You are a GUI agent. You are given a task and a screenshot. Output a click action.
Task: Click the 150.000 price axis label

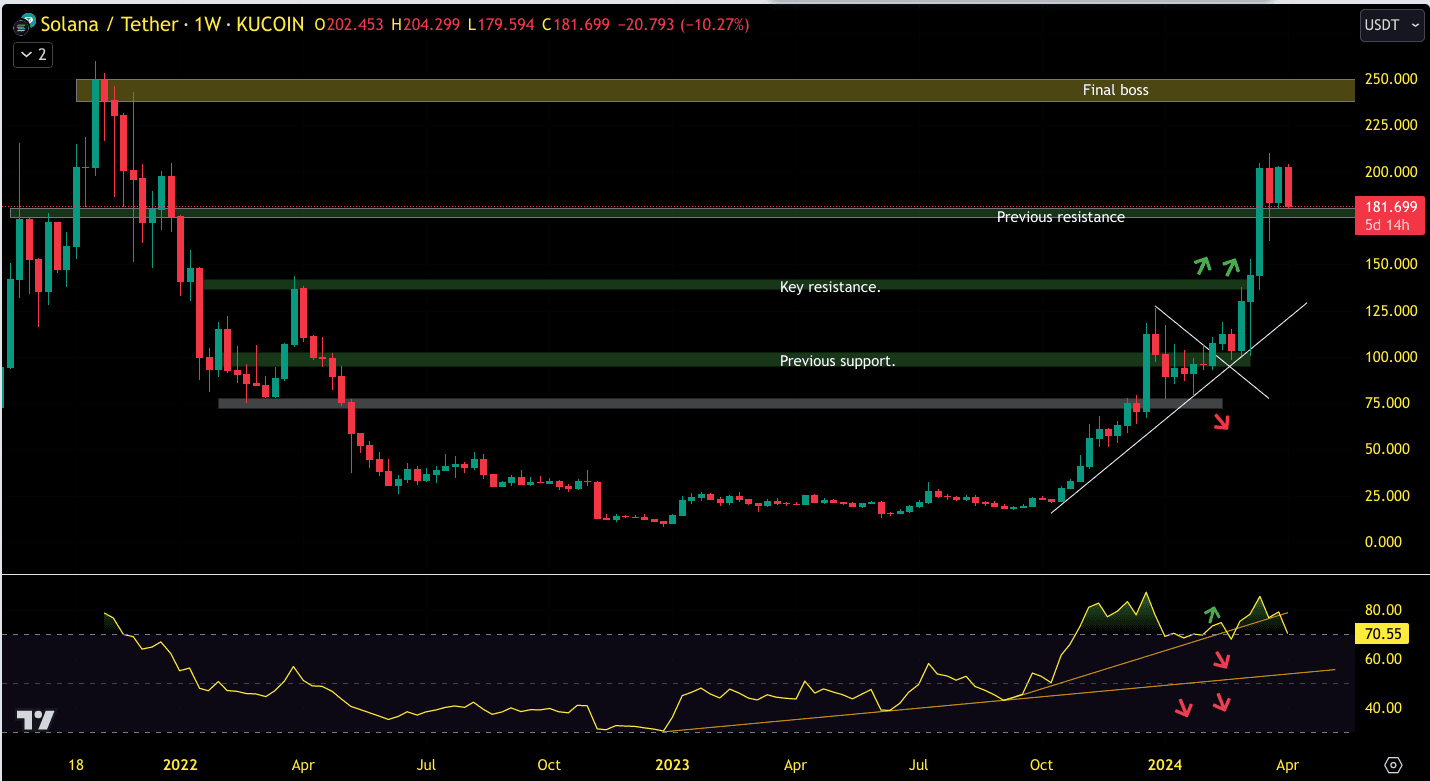click(x=1391, y=264)
